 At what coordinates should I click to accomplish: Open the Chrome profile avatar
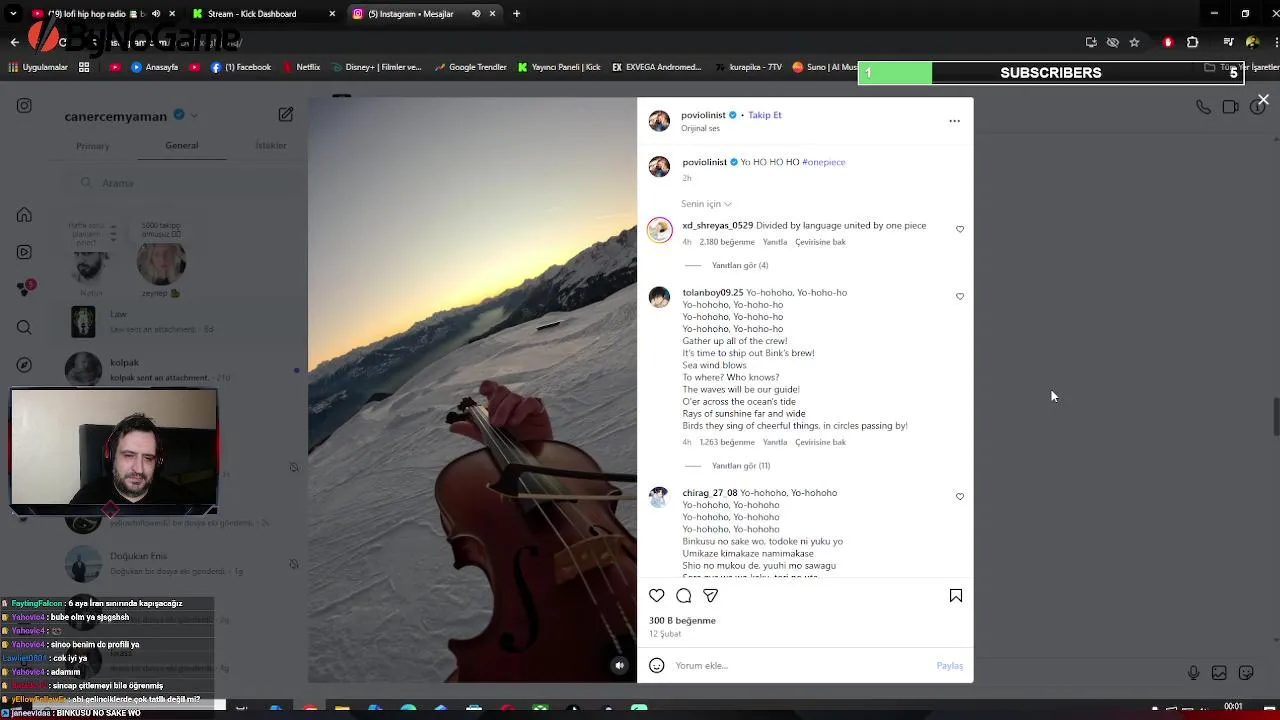(x=1253, y=42)
